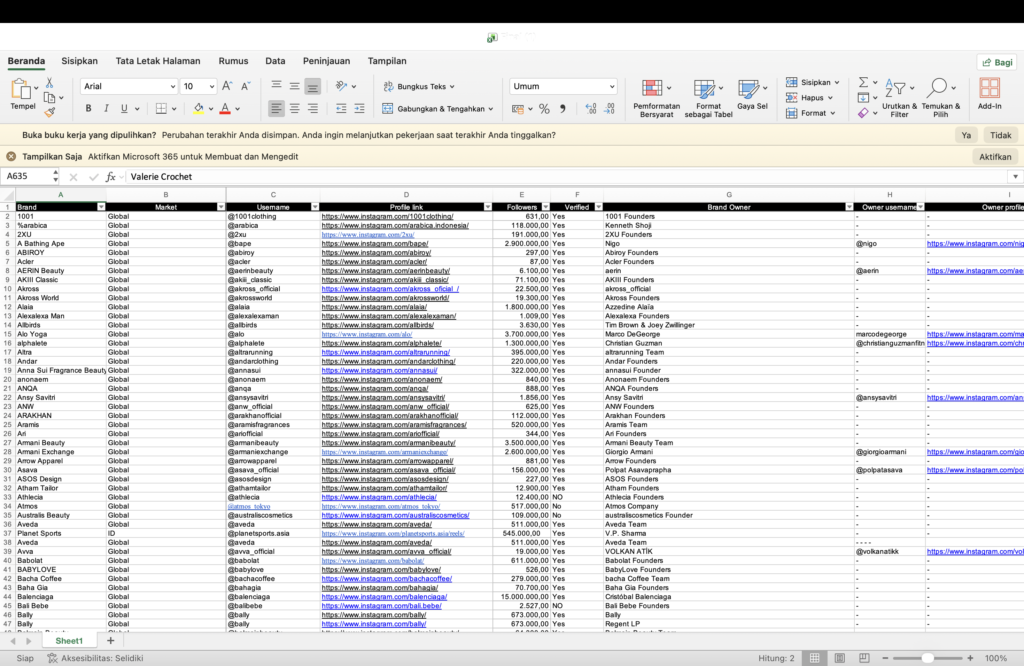Toggle top vertical alignment
The image size is (1024, 666).
[x=276, y=86]
